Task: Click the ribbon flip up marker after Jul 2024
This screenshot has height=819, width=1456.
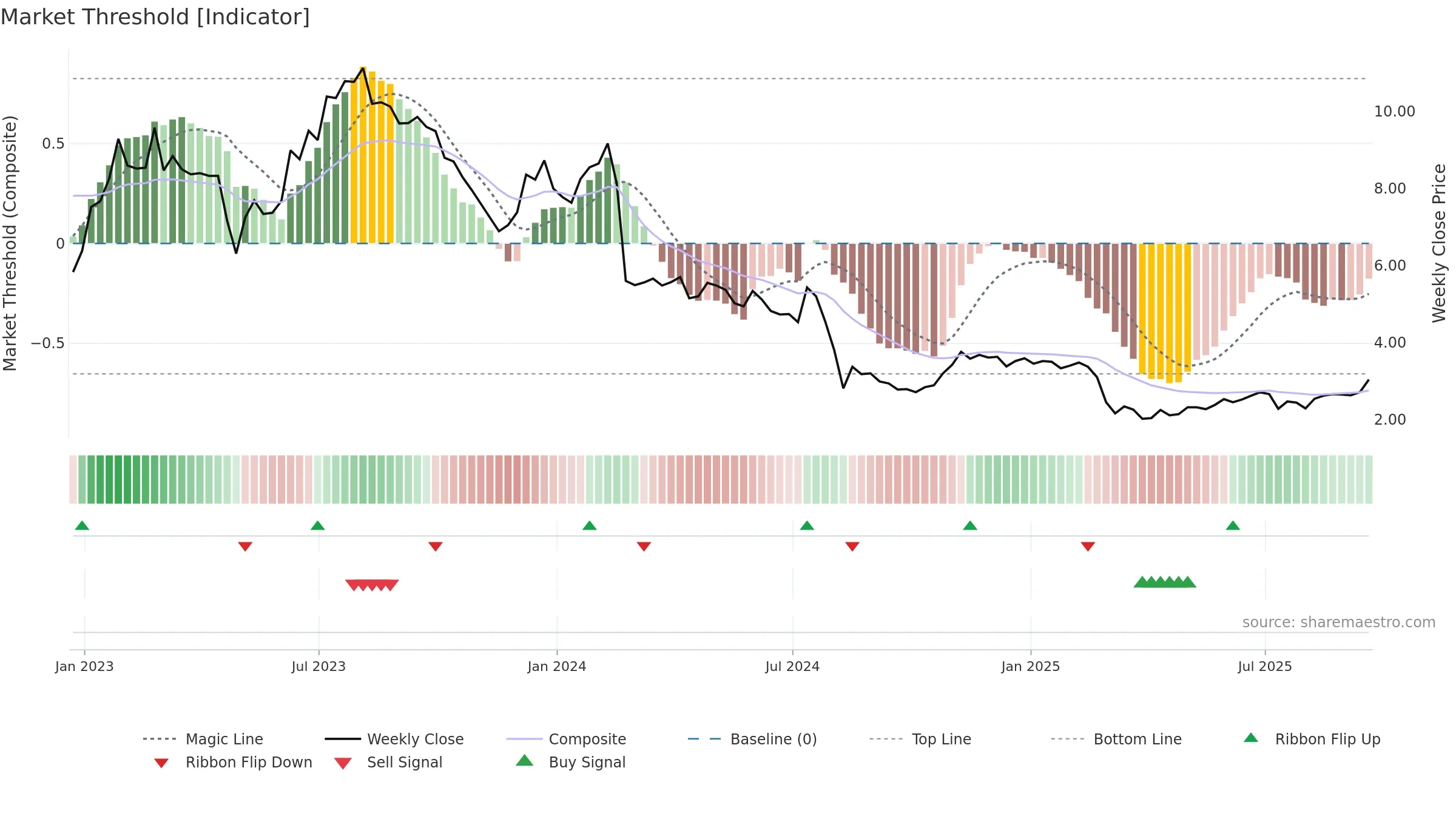Action: click(x=807, y=525)
